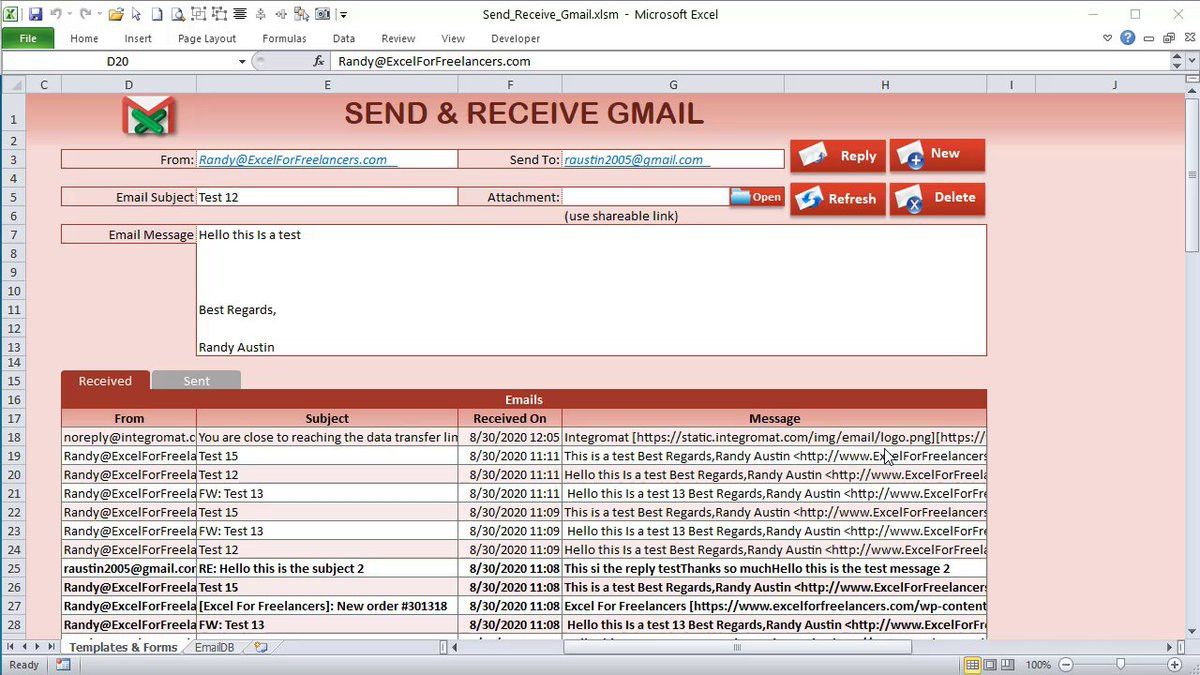Open the Undo history dropdown arrow
1200x675 pixels.
(69, 15)
